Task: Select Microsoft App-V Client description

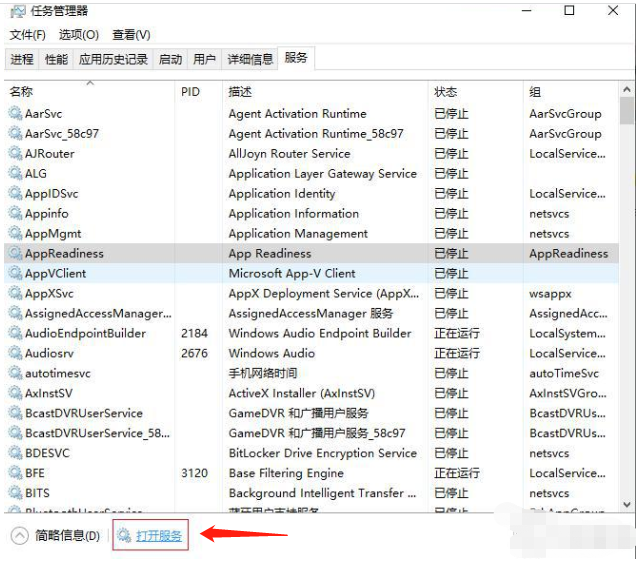Action: click(292, 273)
